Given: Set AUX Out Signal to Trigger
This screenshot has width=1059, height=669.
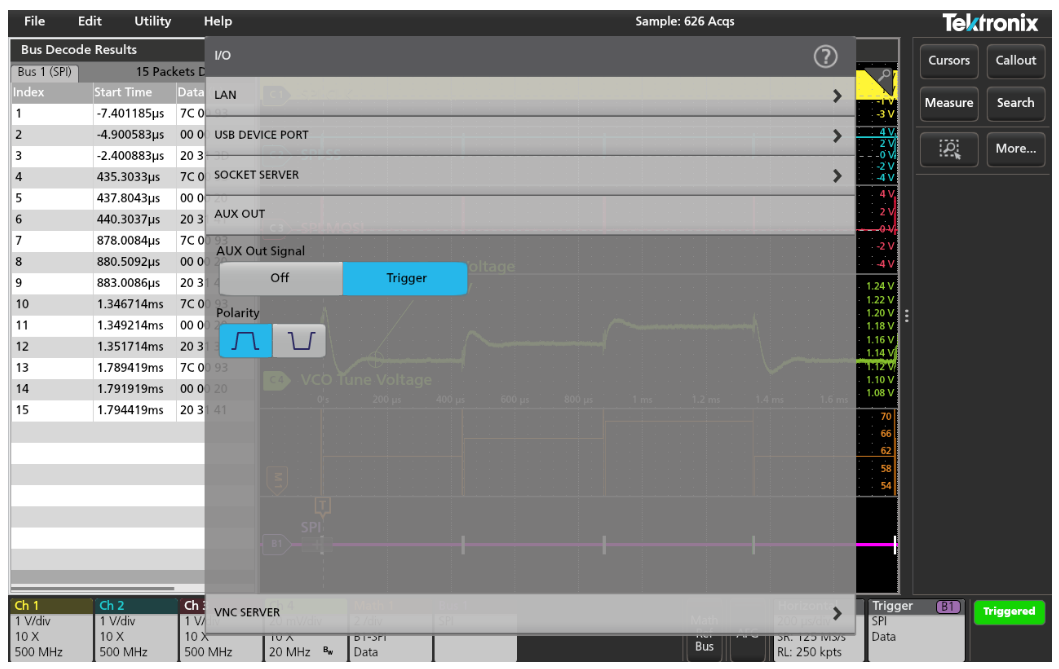Looking at the screenshot, I should click(405, 278).
